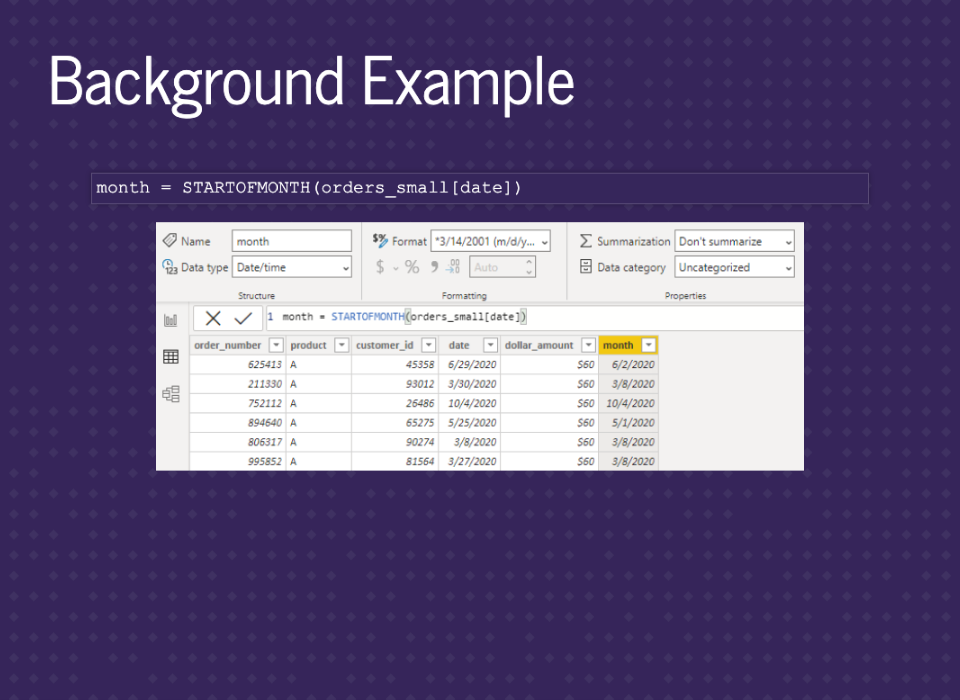Click the decimal places Auto stepper
This screenshot has height=700, width=960.
529,267
